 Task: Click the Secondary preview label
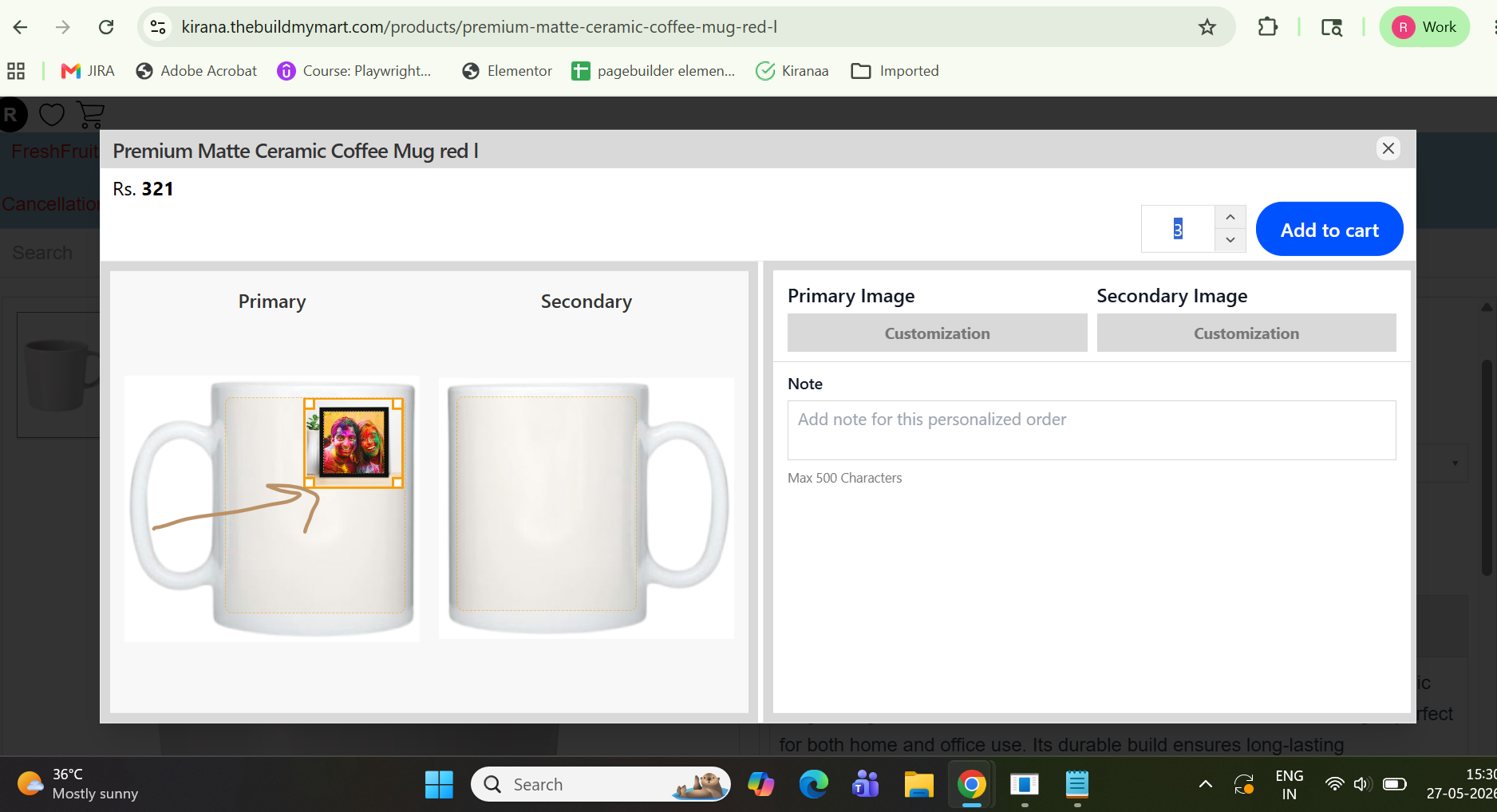tap(587, 302)
